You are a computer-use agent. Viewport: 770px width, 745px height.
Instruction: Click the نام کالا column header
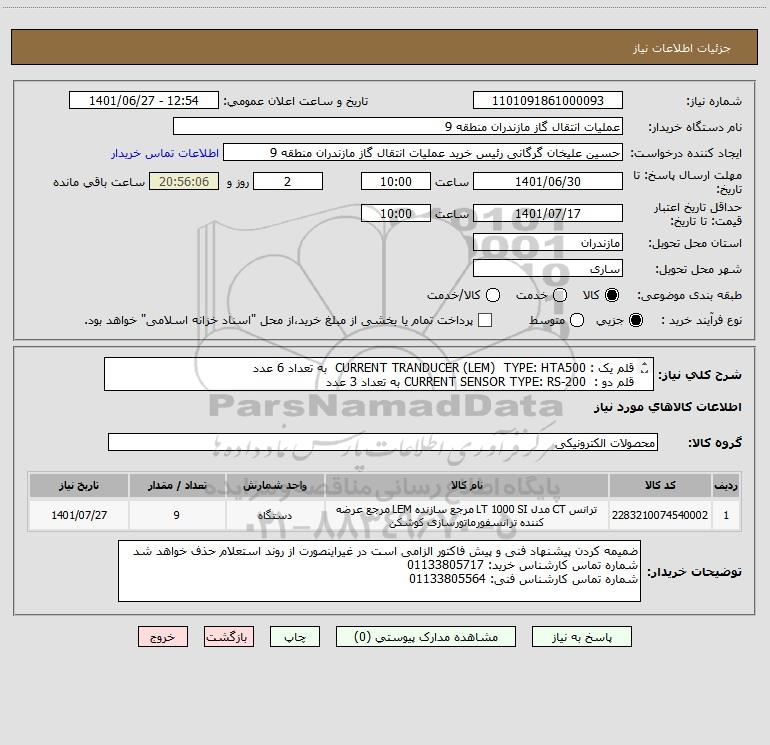467,485
